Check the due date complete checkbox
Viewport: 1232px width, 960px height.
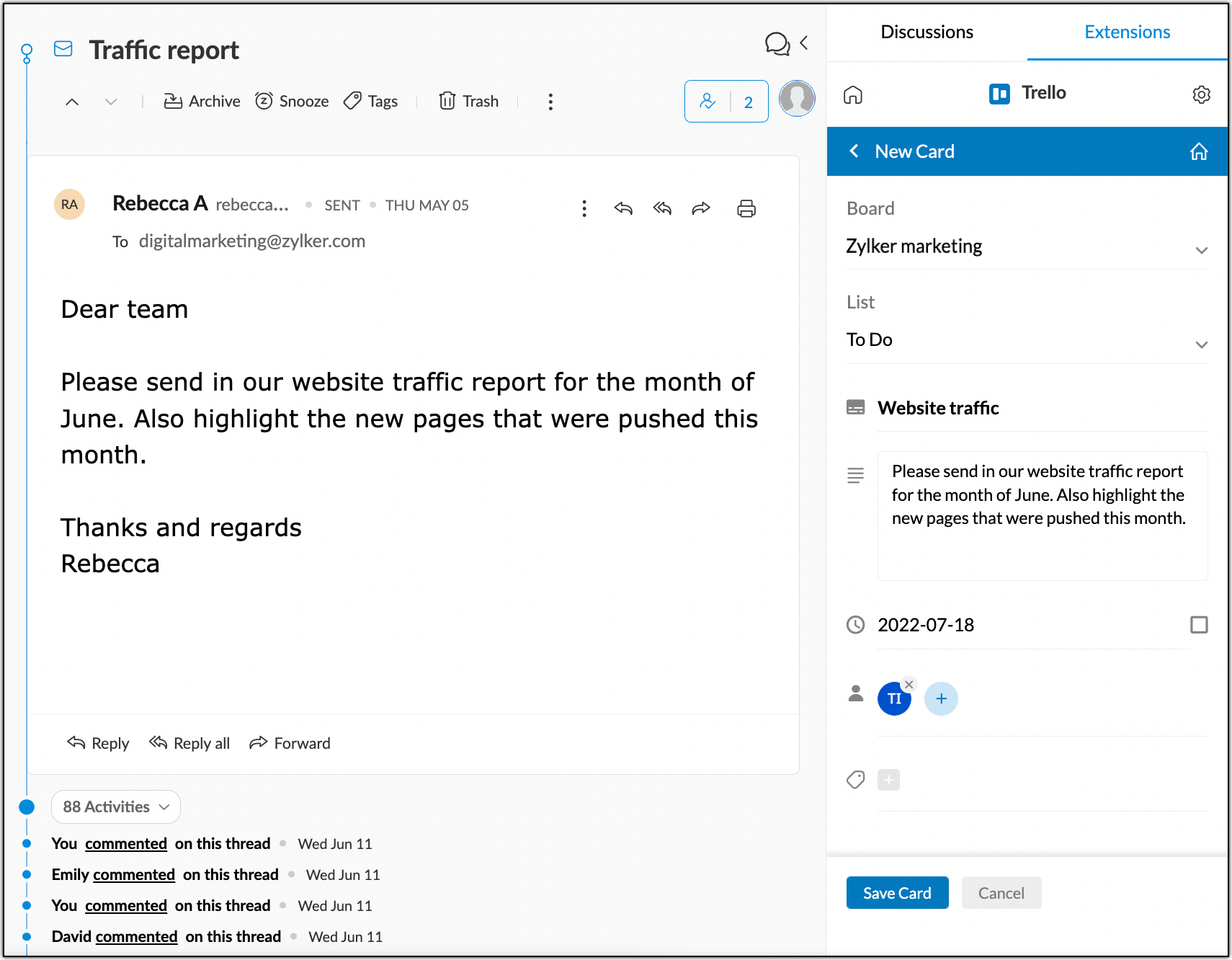pos(1199,625)
